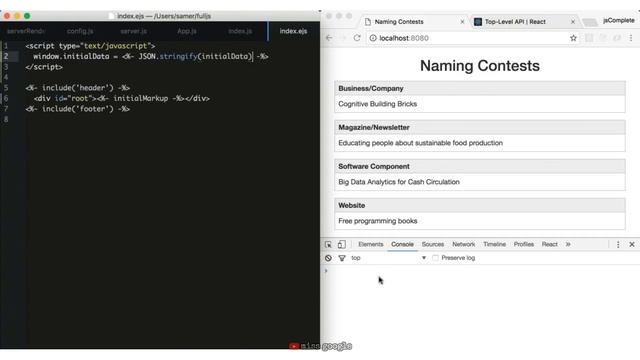Click the Free programming books contest name
The height and width of the screenshot is (360, 640).
pyautogui.click(x=378, y=221)
